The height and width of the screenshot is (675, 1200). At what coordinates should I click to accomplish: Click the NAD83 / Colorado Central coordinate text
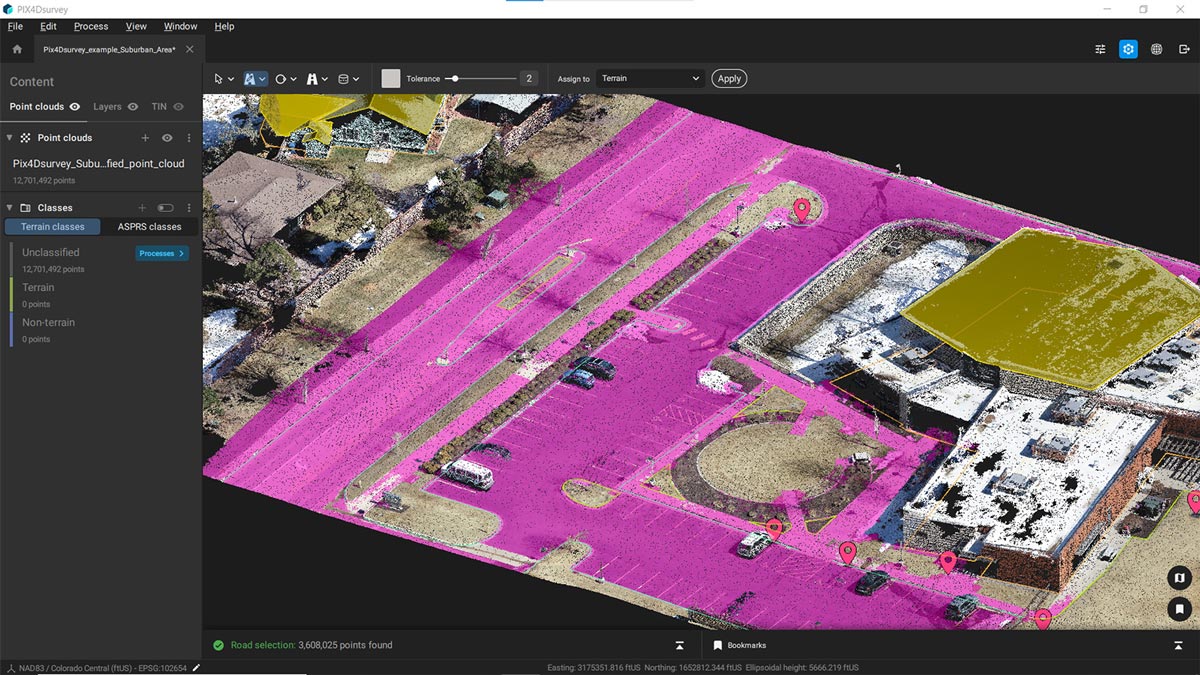coord(104,667)
